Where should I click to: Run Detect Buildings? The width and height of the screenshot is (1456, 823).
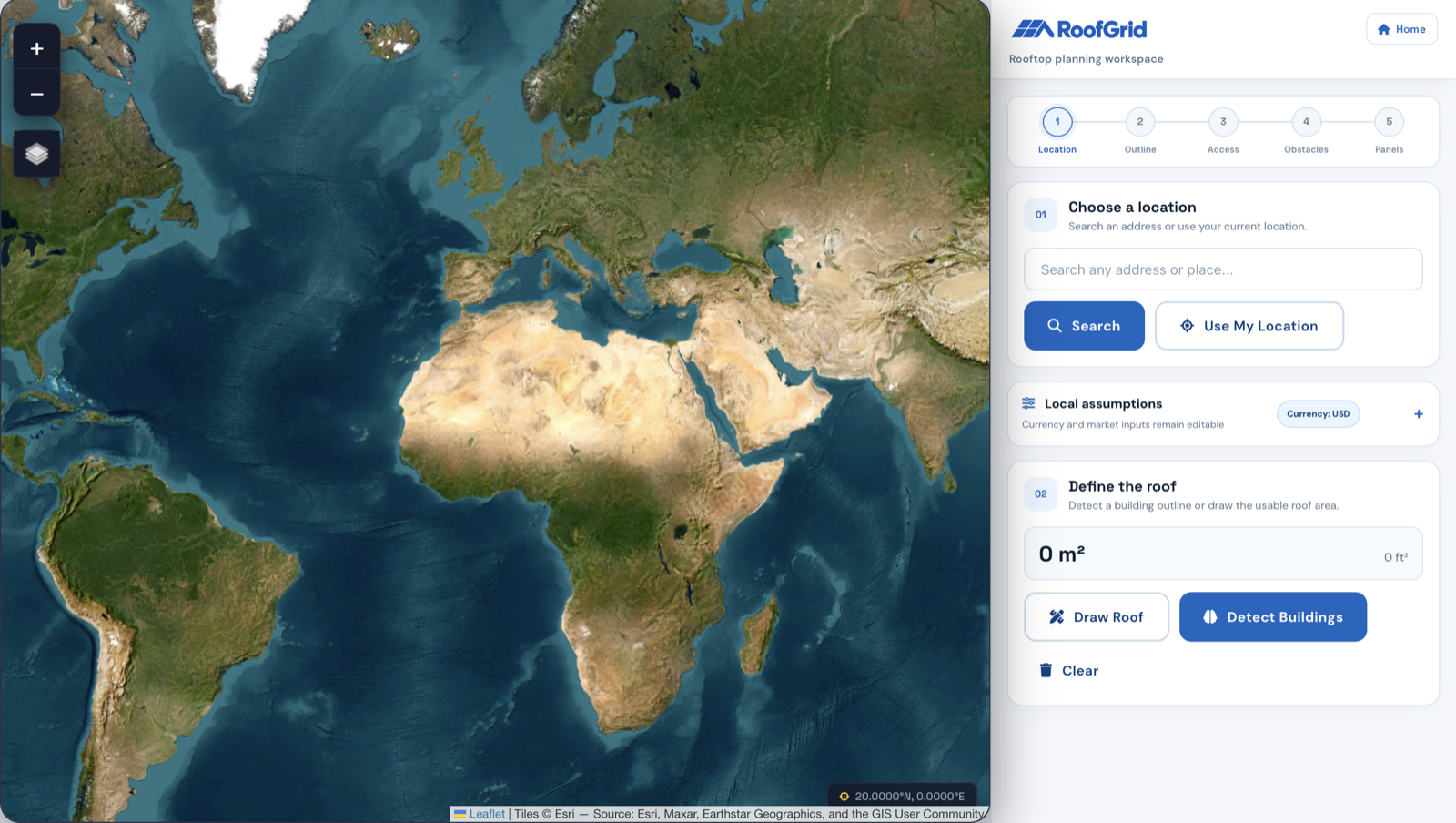[x=1273, y=617]
